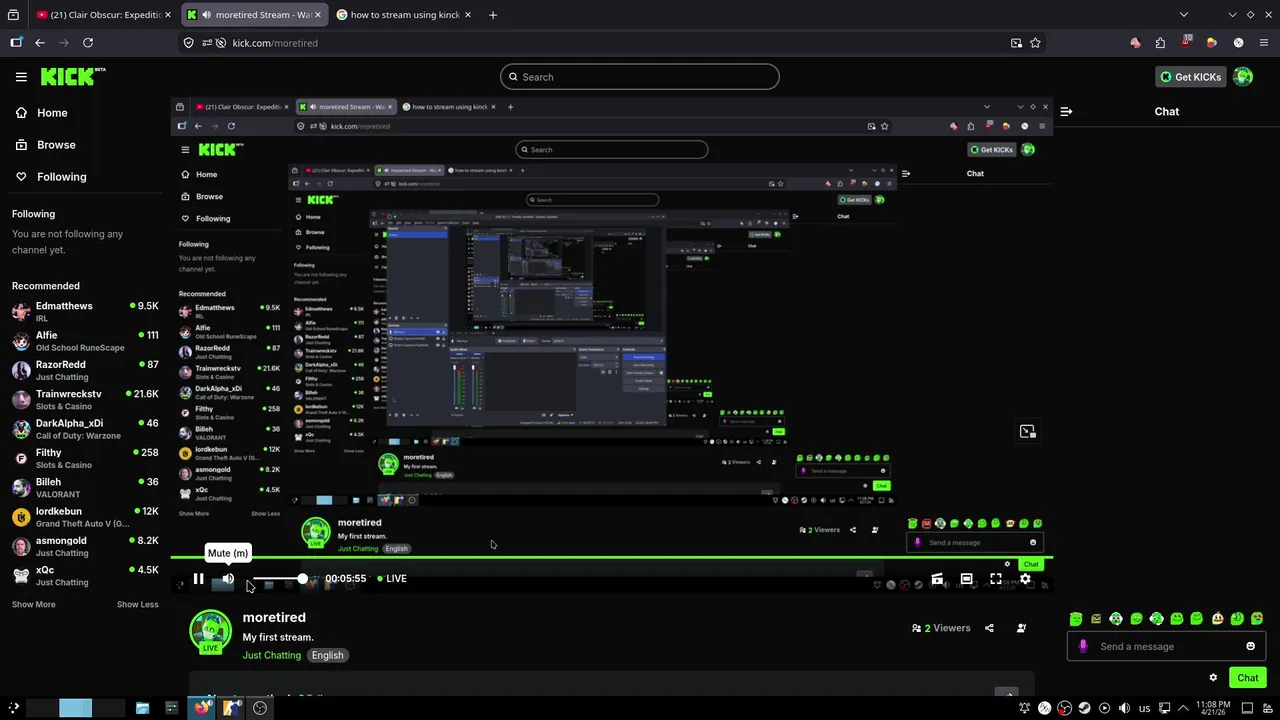Open Firefox from the taskbar
The height and width of the screenshot is (720, 1280).
[x=203, y=708]
